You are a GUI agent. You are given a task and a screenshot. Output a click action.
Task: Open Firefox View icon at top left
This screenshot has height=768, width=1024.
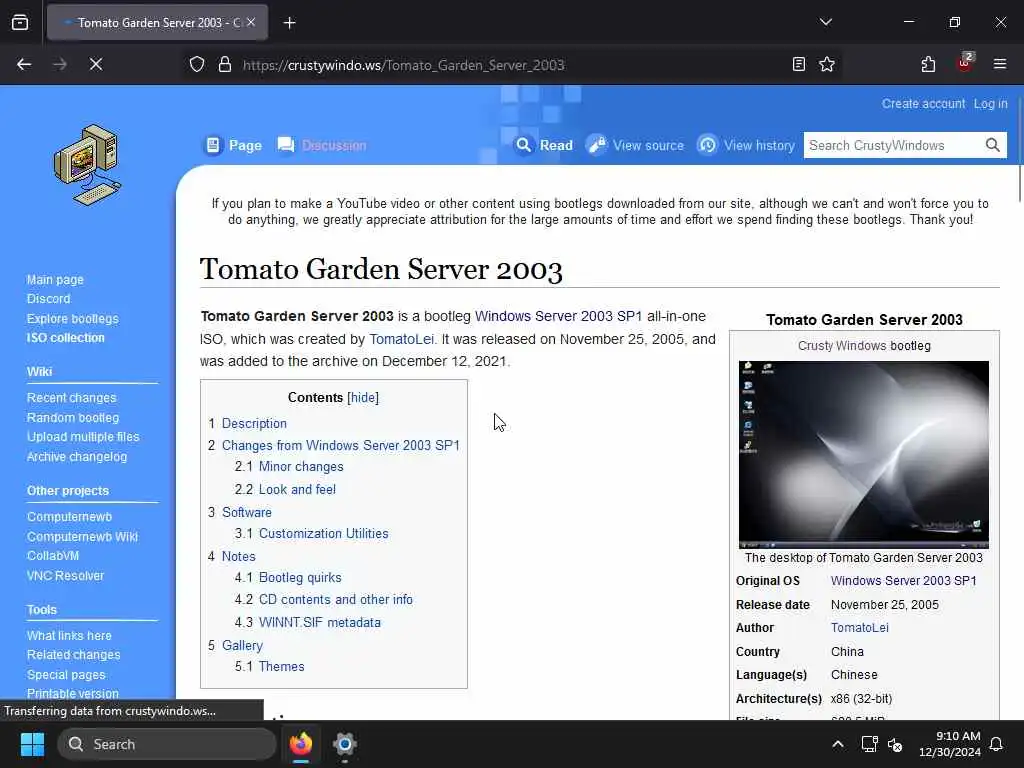coord(20,22)
